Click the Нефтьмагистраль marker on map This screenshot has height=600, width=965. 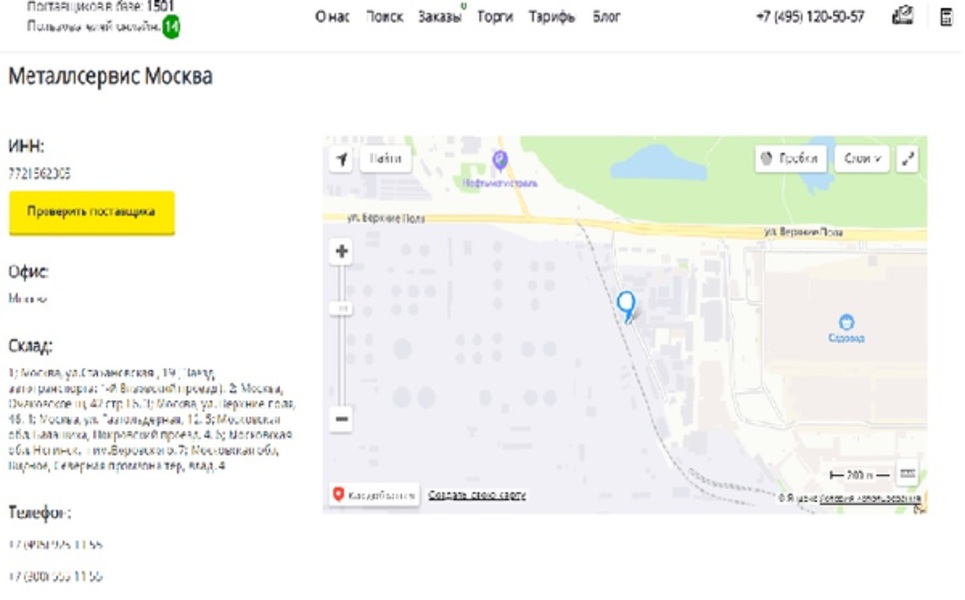500,160
